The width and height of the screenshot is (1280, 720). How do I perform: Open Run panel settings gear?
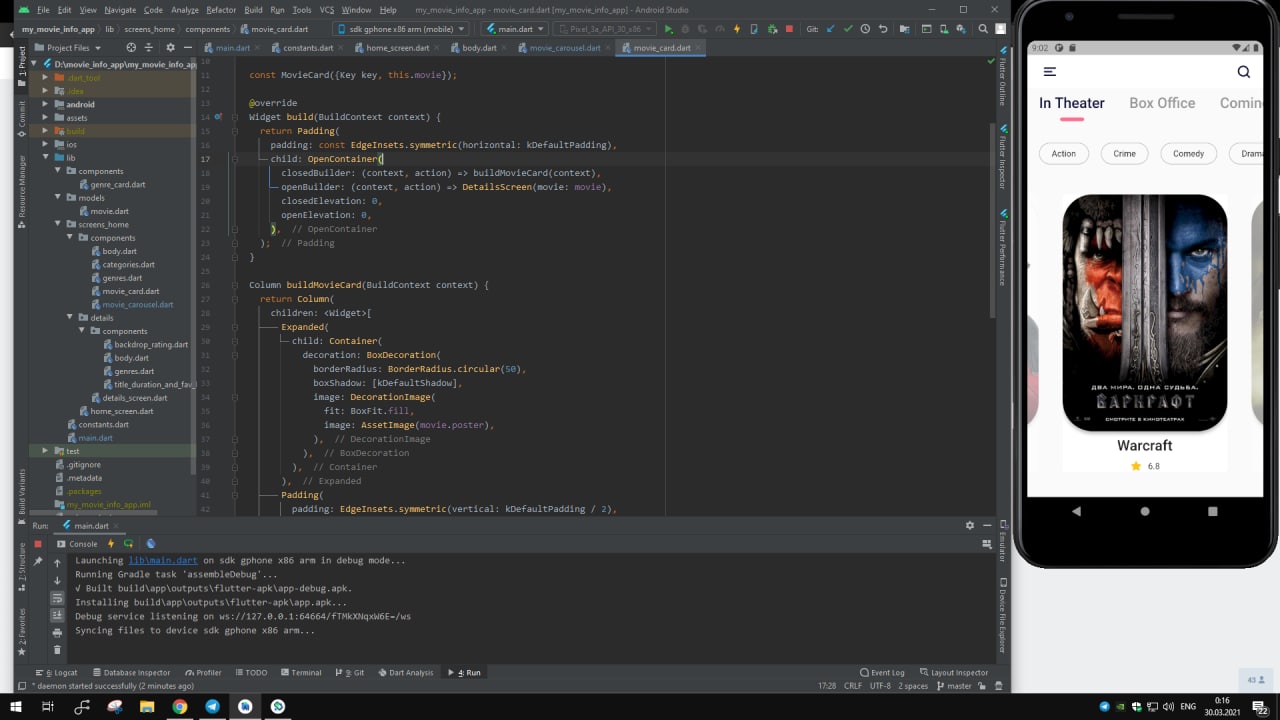coord(969,525)
